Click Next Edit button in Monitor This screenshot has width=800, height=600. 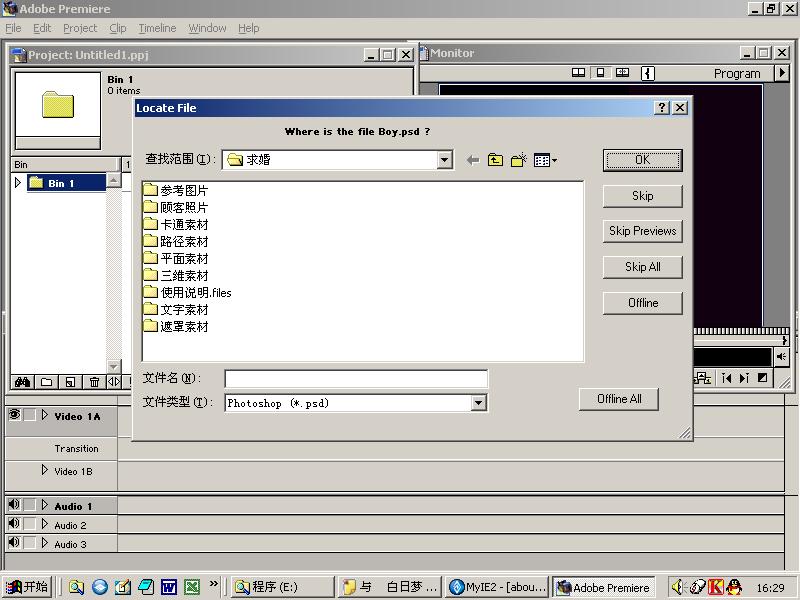click(744, 378)
